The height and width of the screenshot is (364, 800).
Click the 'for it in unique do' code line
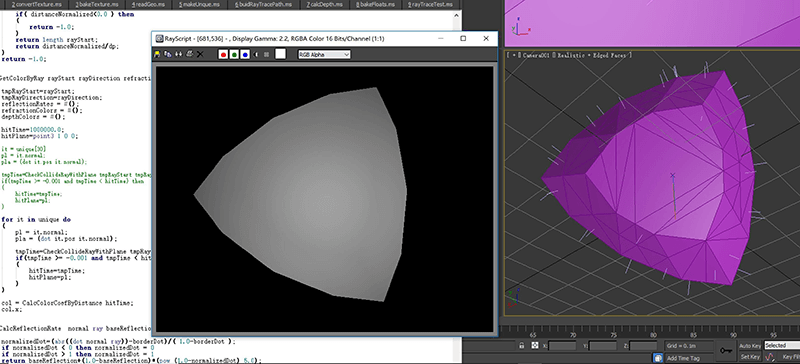[x=36, y=219]
